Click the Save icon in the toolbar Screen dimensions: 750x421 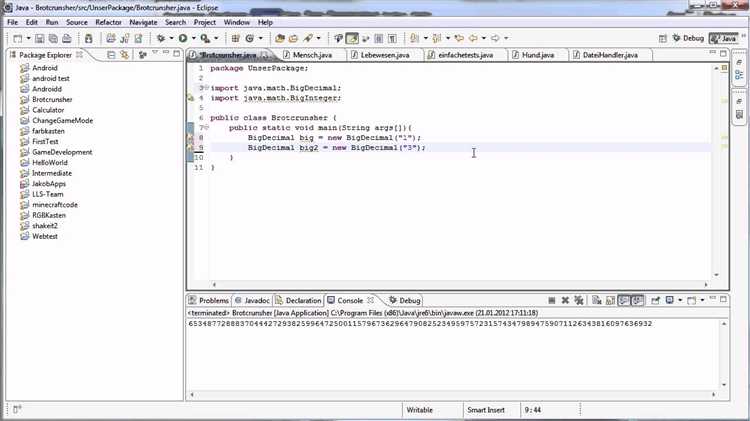click(38, 38)
